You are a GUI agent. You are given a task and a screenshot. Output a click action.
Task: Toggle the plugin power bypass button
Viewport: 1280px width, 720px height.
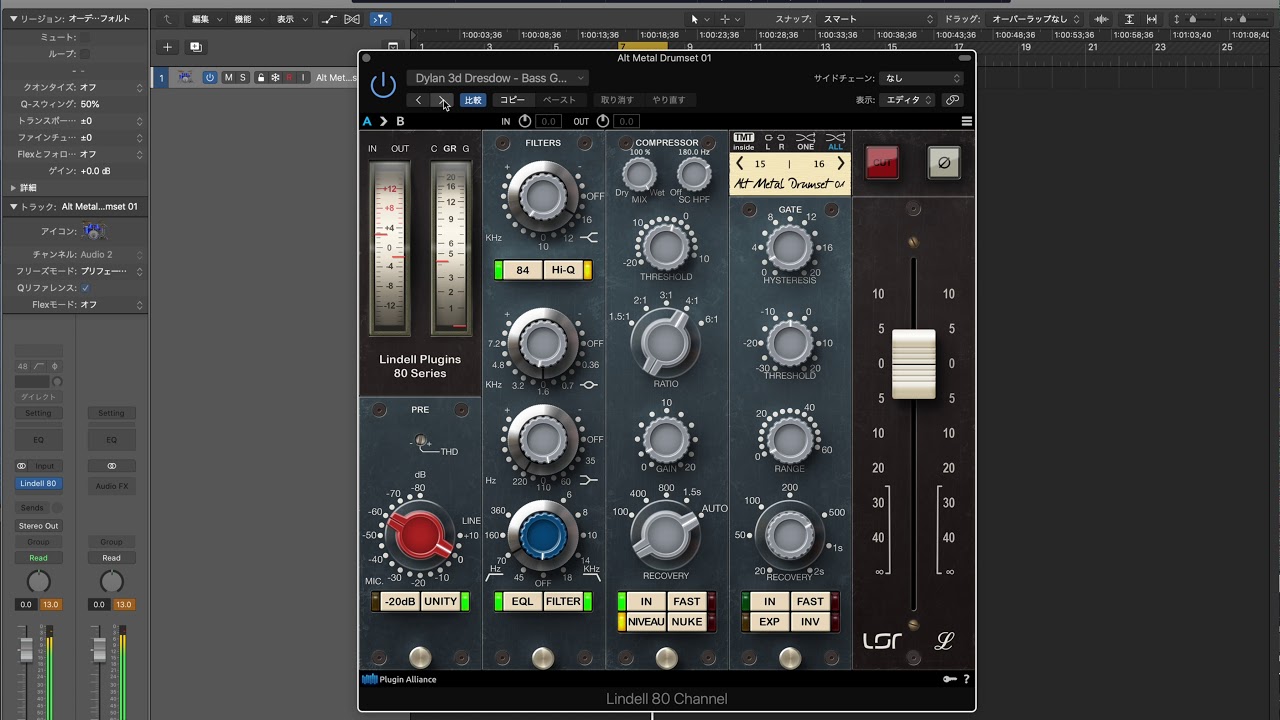point(383,85)
